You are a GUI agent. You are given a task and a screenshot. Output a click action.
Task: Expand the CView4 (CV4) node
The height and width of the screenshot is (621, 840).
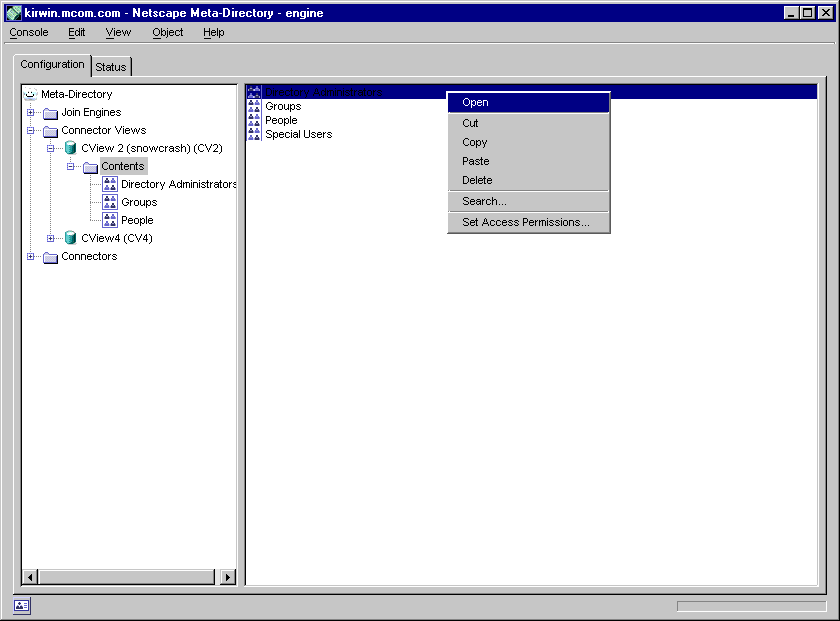[50, 238]
